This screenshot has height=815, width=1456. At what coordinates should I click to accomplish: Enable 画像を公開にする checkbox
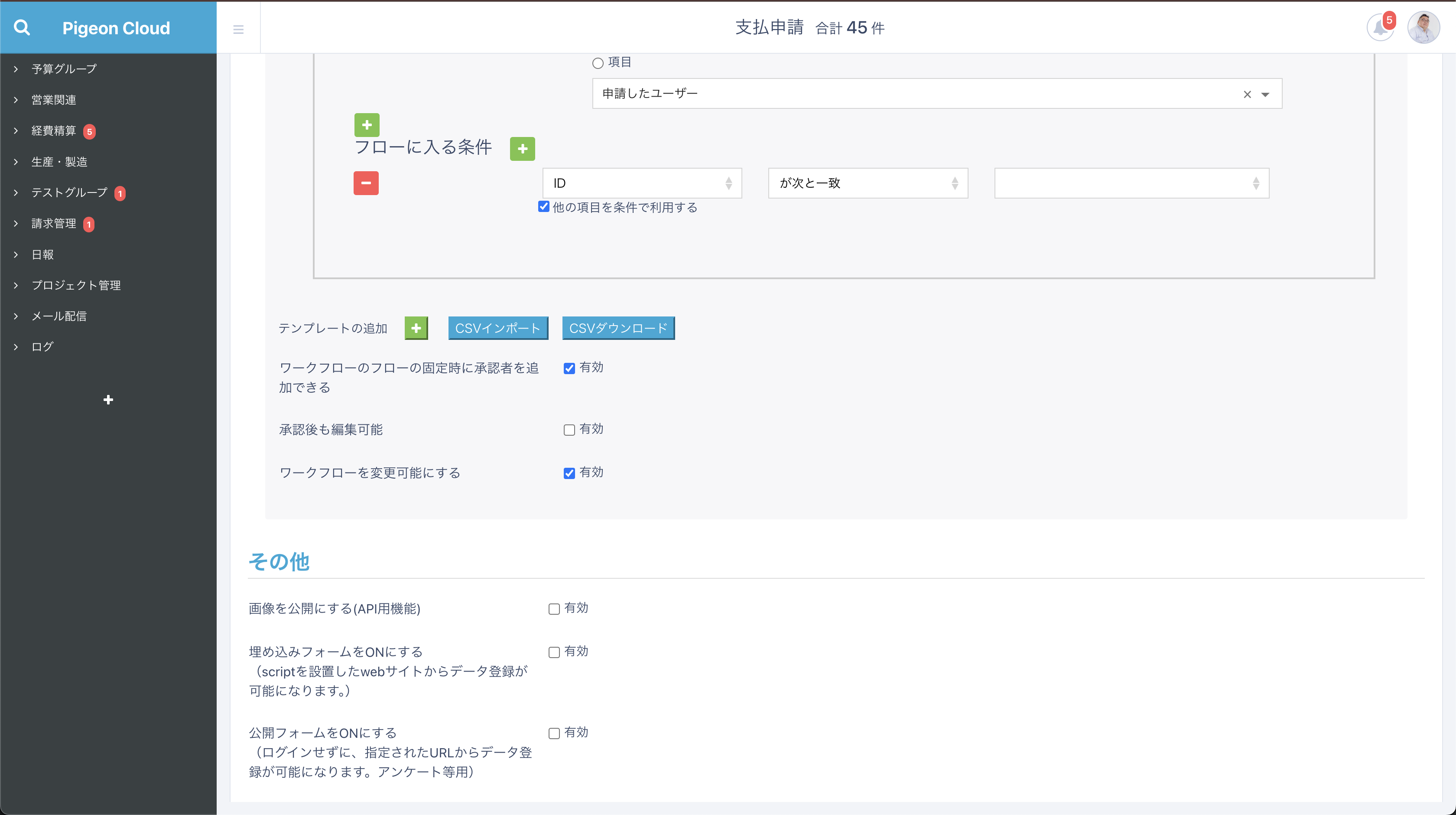coord(554,609)
